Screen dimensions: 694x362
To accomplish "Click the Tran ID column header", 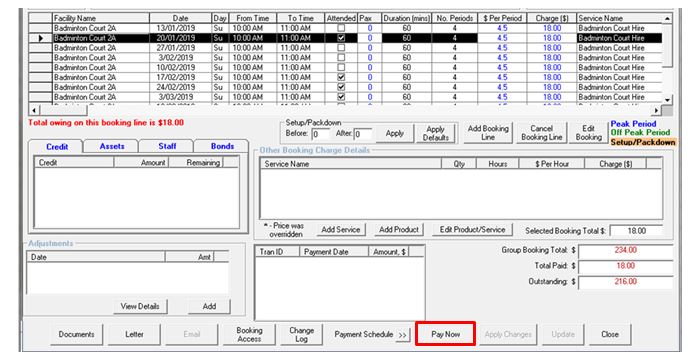I will (x=278, y=252).
